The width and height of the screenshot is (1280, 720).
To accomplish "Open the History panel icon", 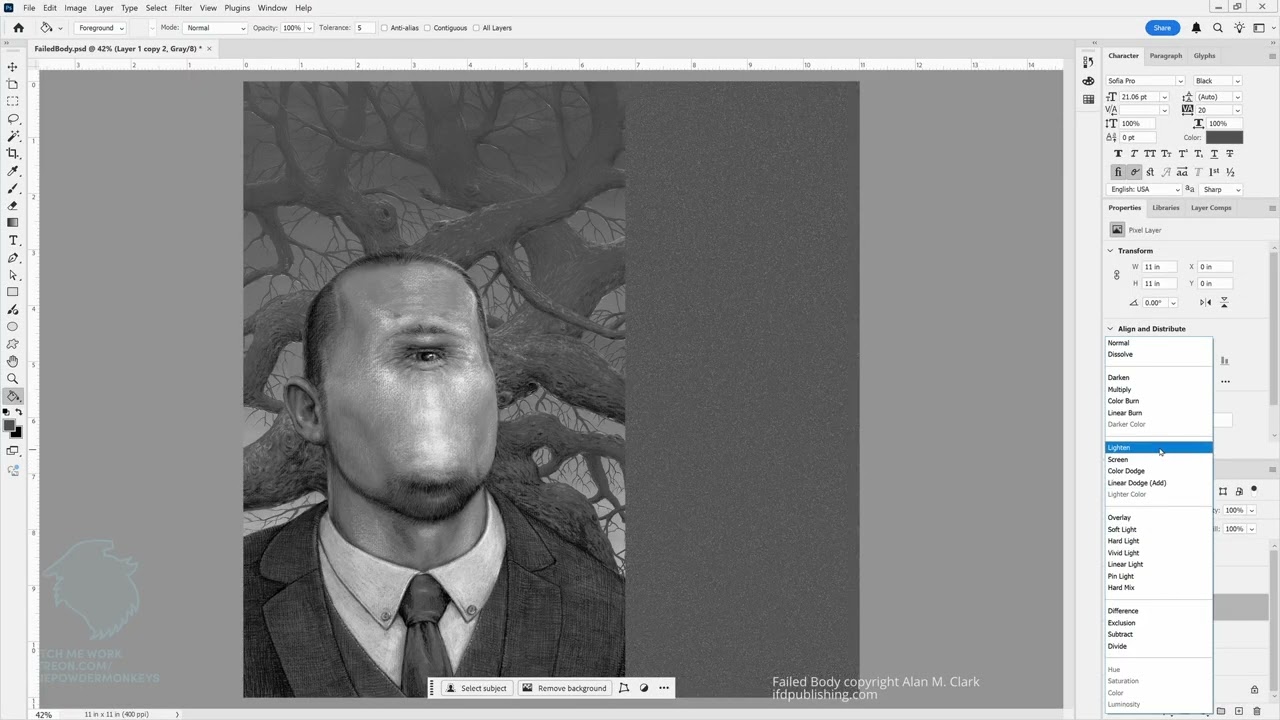I will 1088,62.
